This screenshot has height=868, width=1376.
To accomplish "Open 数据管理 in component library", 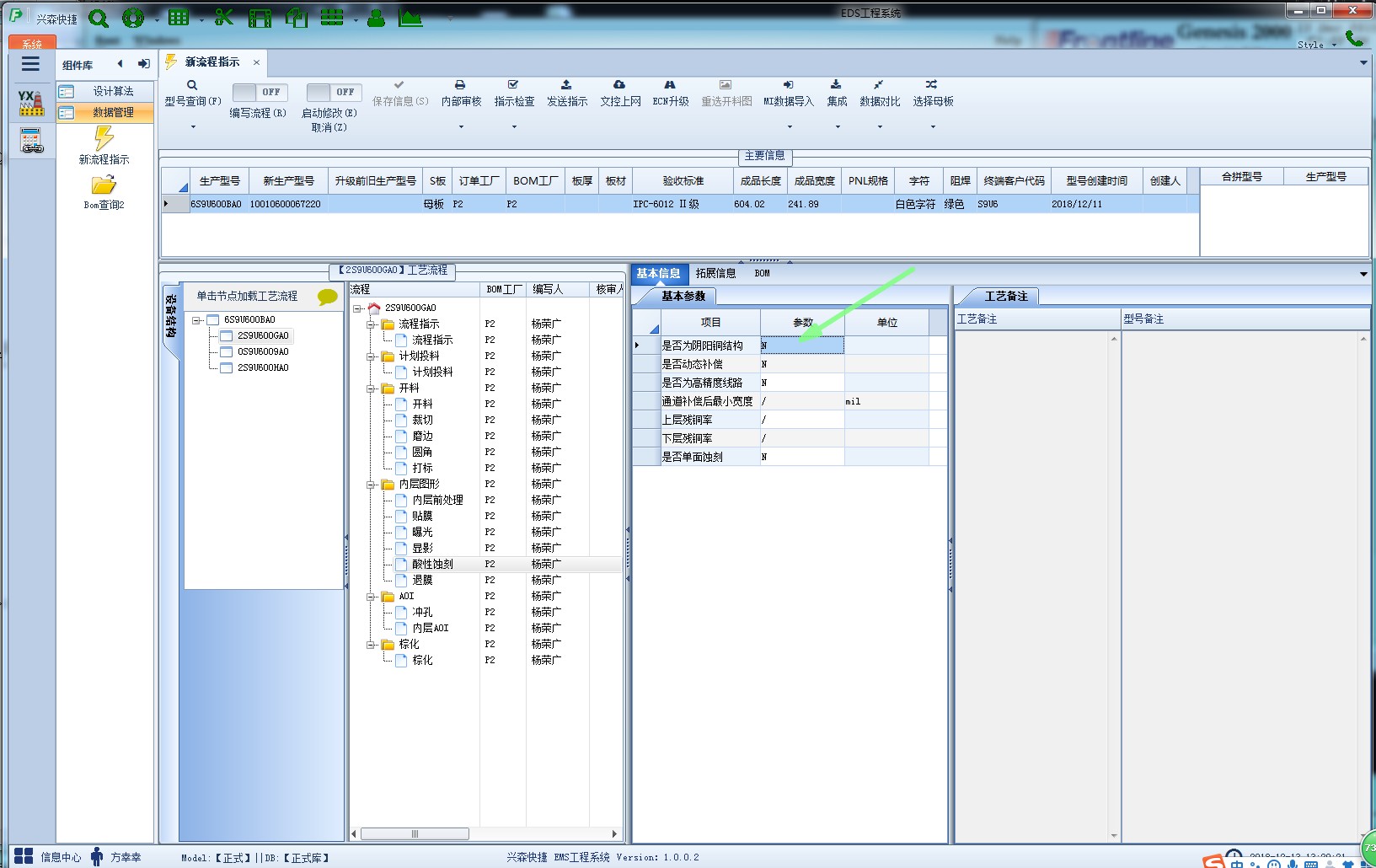I will (x=105, y=112).
